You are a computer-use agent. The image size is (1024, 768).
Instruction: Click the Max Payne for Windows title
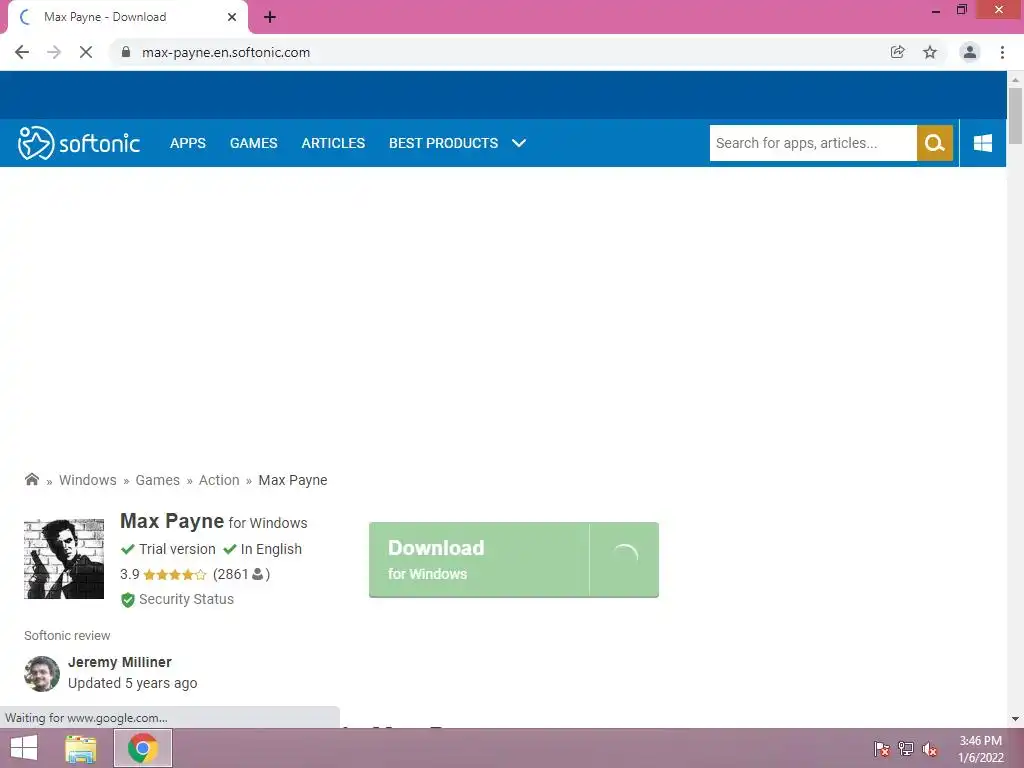[x=214, y=521]
